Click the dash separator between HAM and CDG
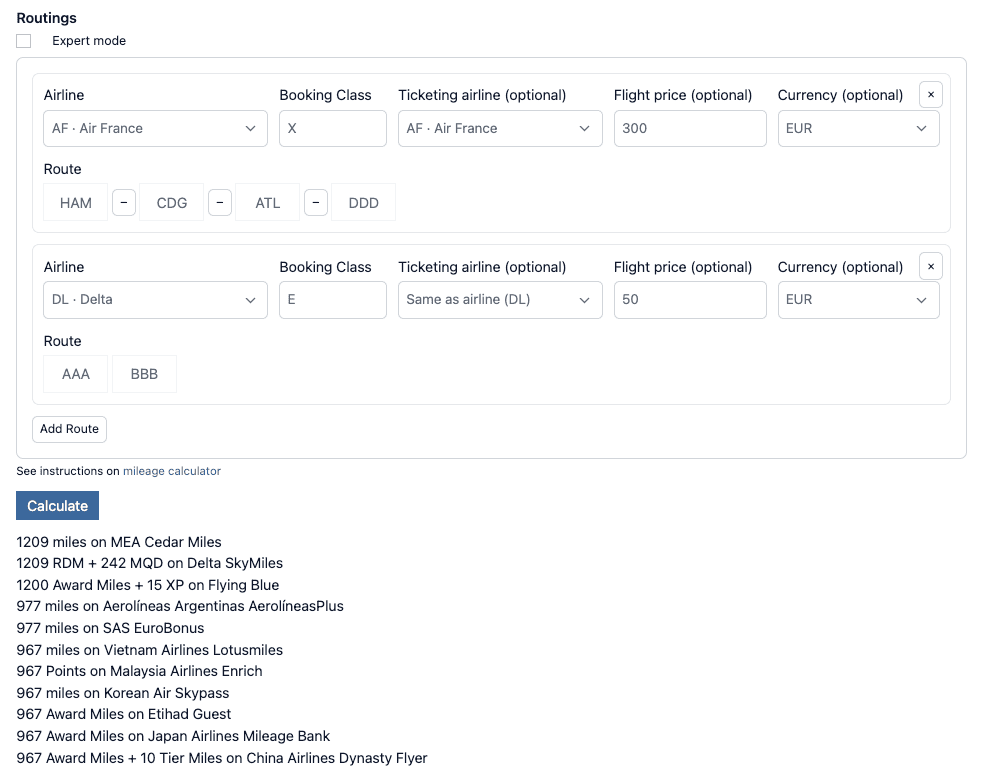 (124, 203)
